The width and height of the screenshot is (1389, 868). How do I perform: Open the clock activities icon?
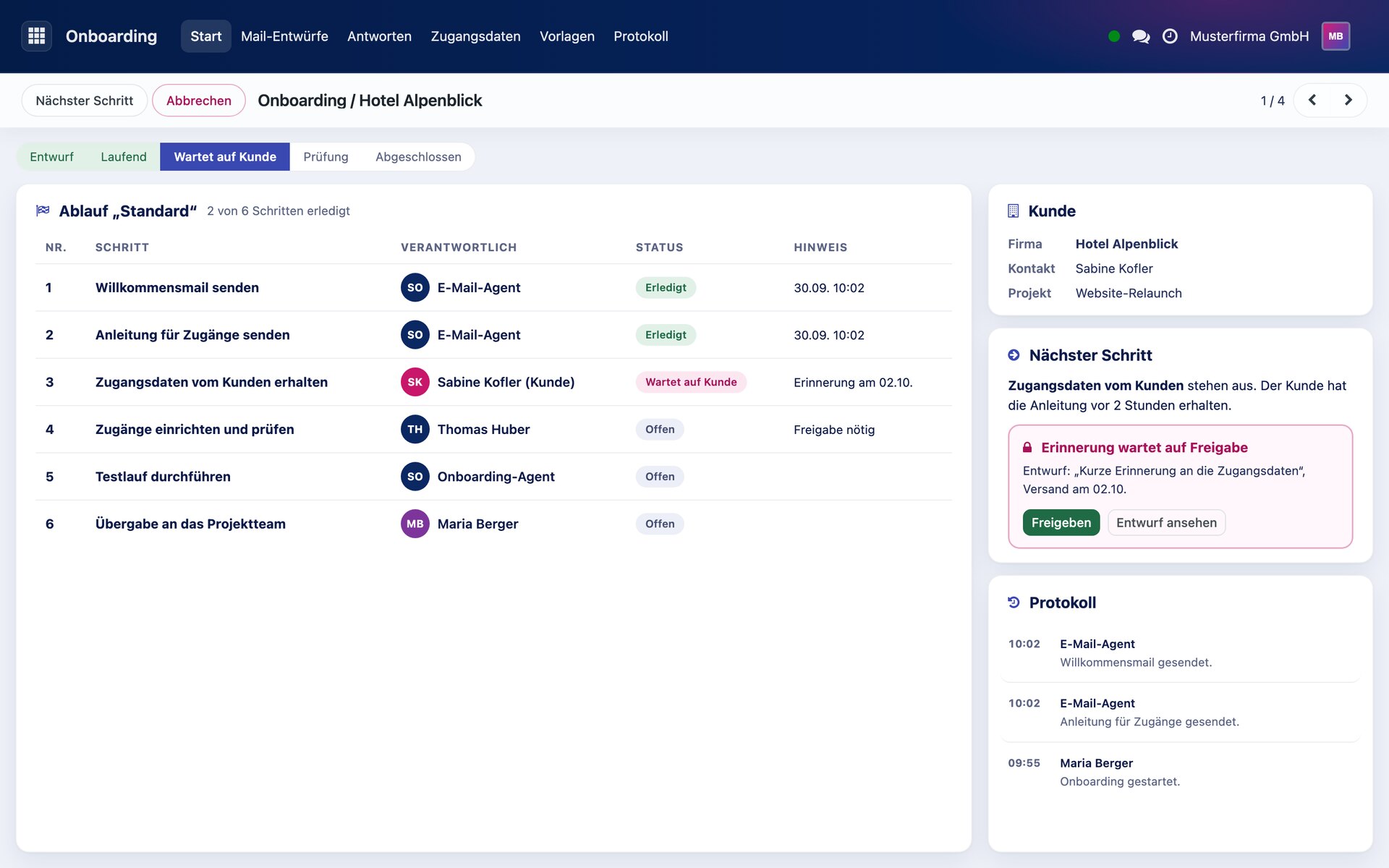pyautogui.click(x=1170, y=36)
